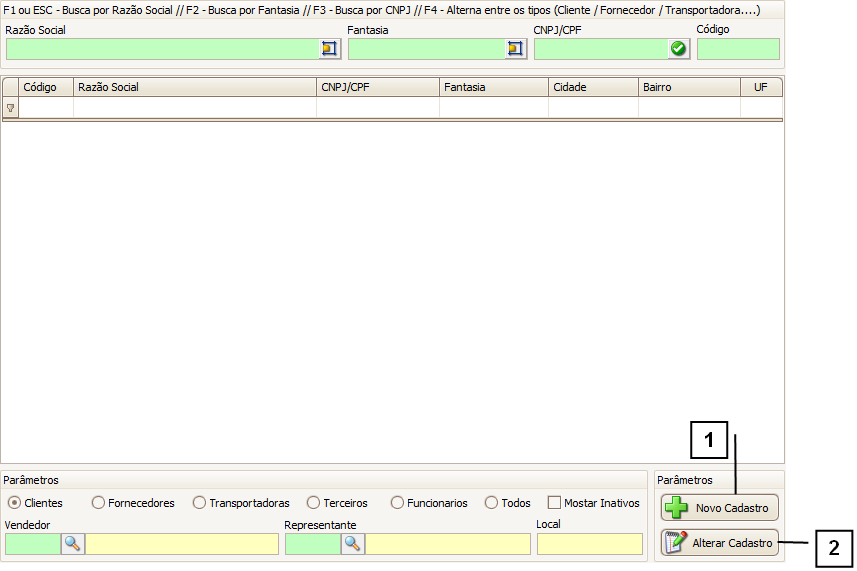
Task: Sort by the Razão Social column header
Action: (x=195, y=88)
